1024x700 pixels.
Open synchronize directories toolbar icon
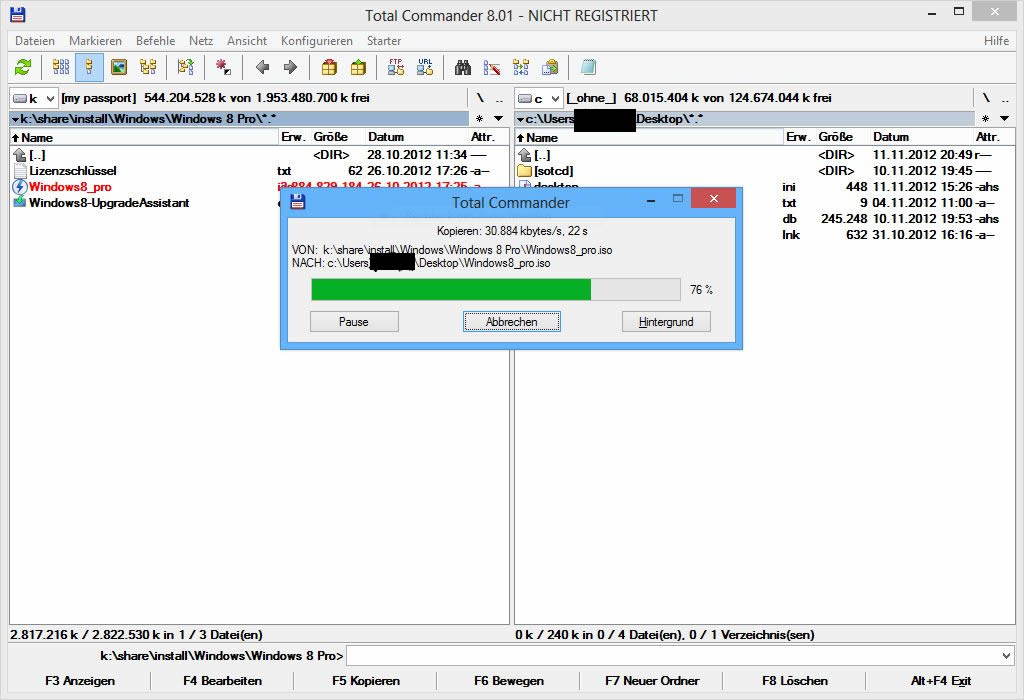521,67
